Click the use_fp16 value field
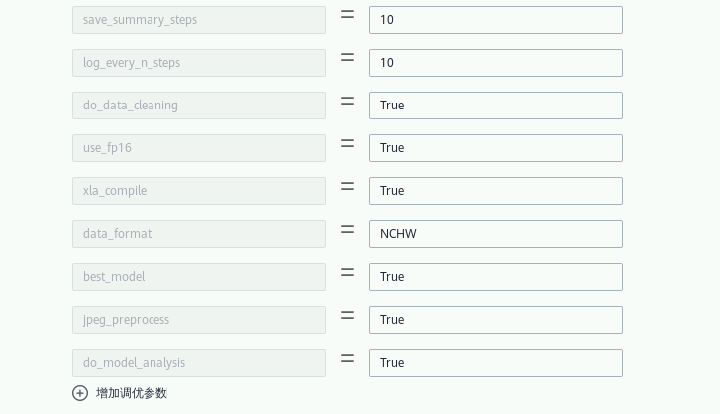The image size is (720, 414). pos(495,148)
